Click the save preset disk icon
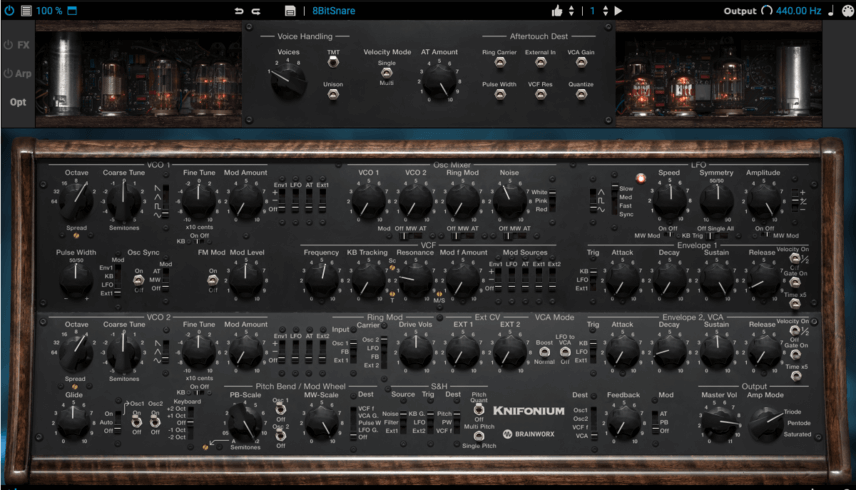The width and height of the screenshot is (856, 490). (290, 11)
